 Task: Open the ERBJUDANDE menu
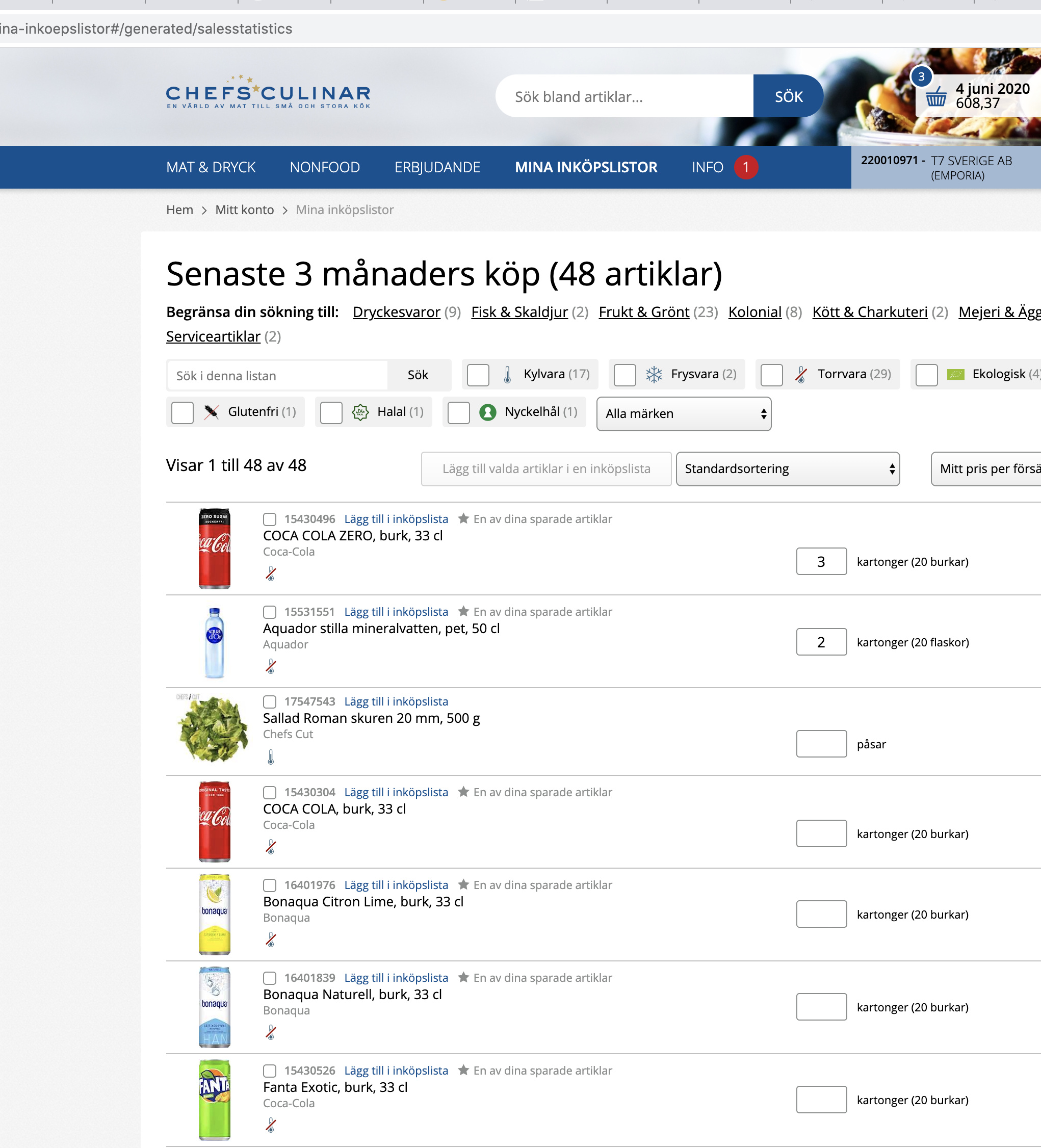437,167
